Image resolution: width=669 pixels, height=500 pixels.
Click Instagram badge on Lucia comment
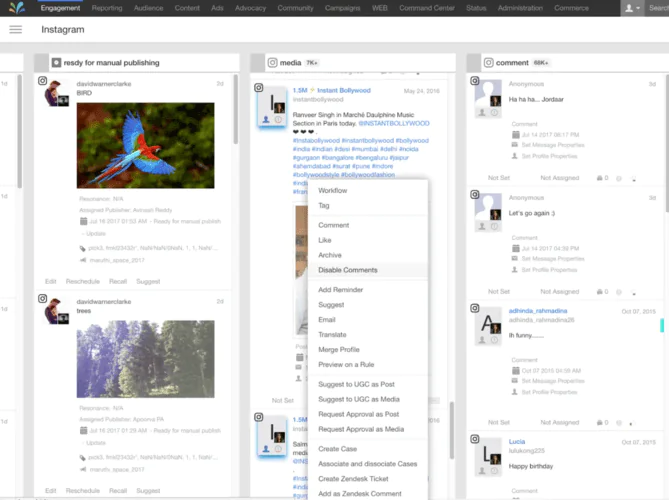[474, 439]
